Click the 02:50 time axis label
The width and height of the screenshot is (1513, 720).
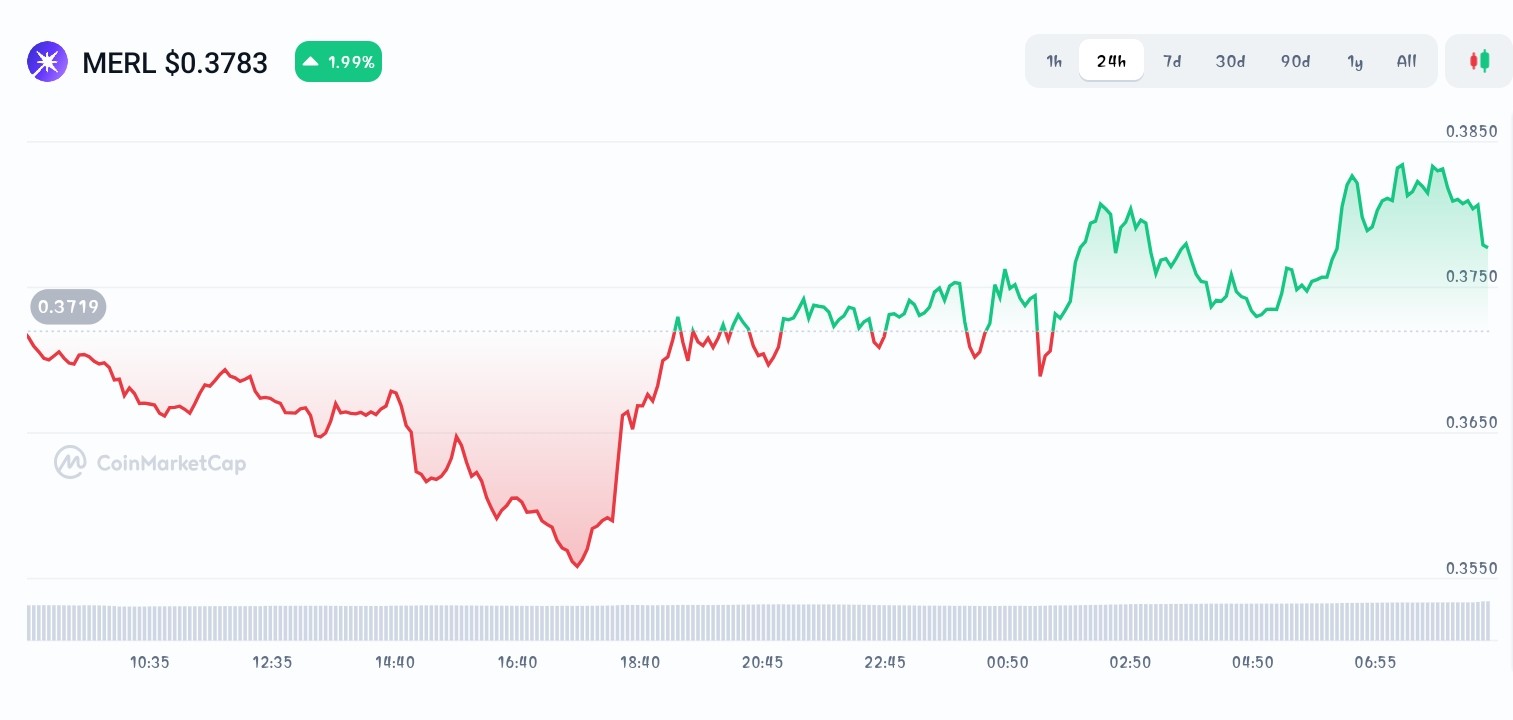click(x=1130, y=662)
